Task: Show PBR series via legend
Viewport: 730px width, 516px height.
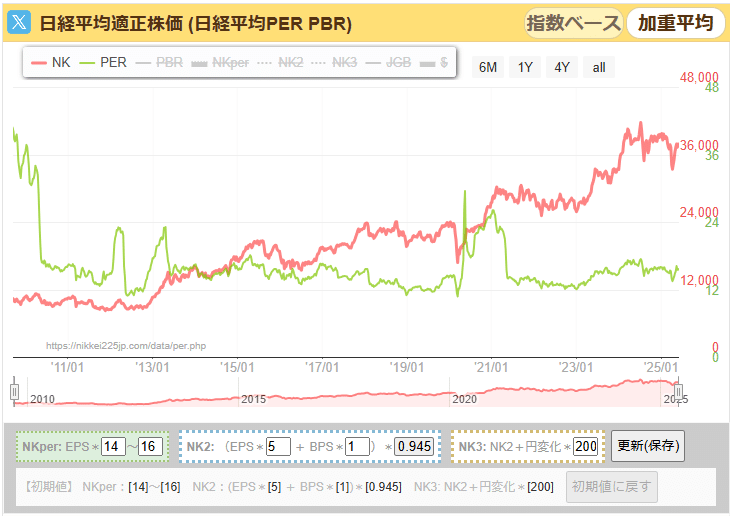Action: point(159,62)
